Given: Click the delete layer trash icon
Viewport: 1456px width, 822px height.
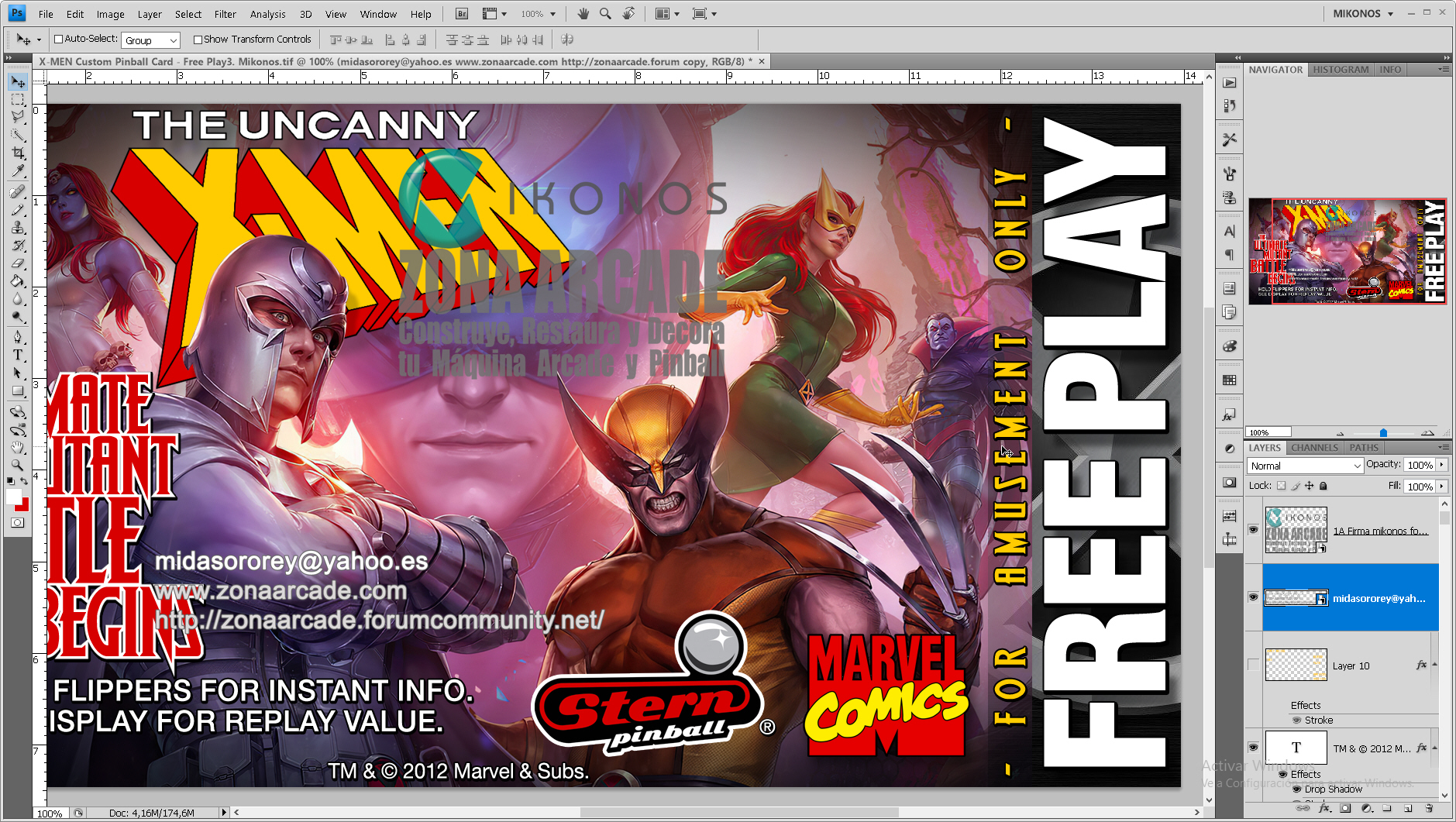Looking at the screenshot, I should [1429, 808].
